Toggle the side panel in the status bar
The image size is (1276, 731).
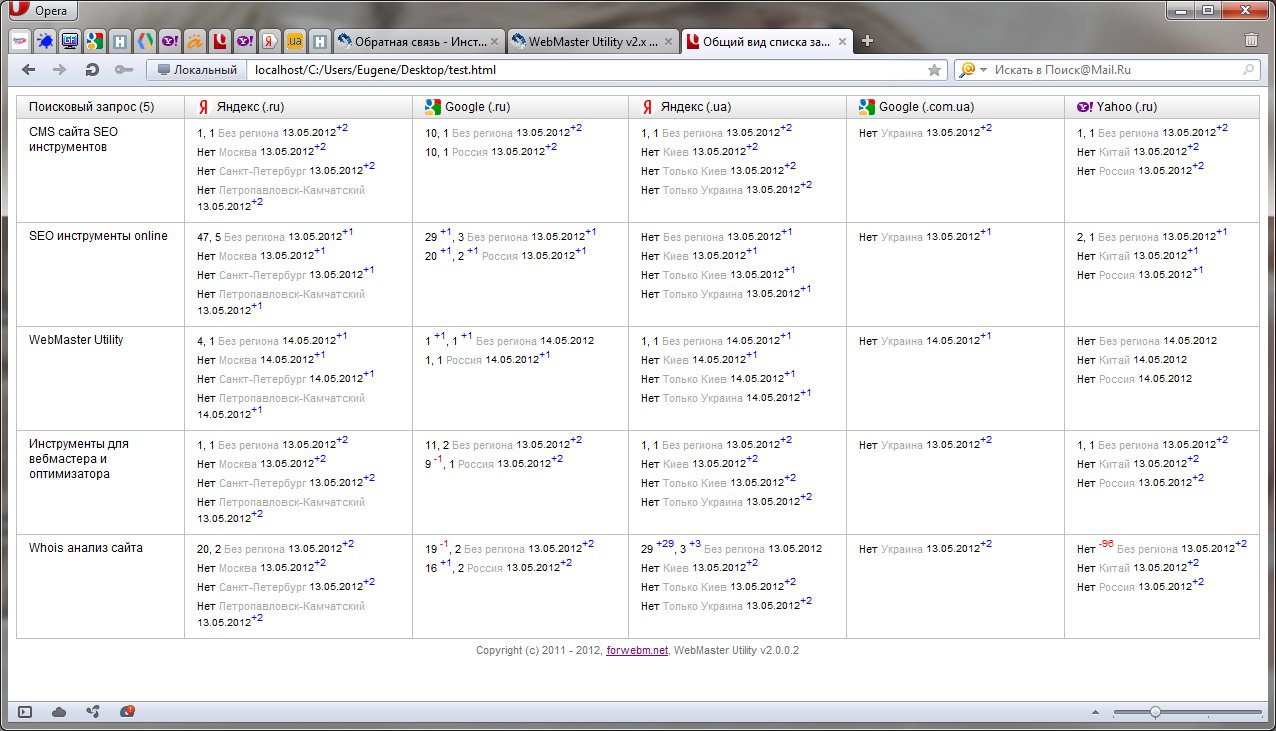pyautogui.click(x=26, y=712)
